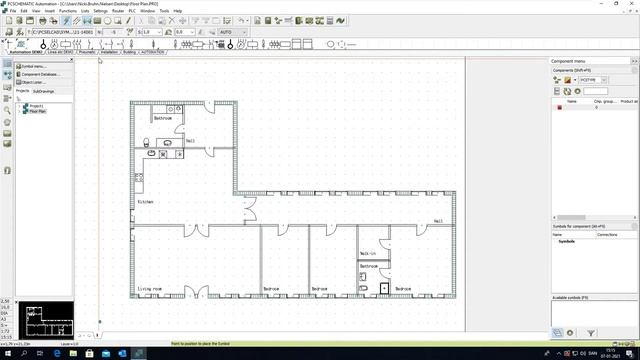The height and width of the screenshot is (360, 640).
Task: Click the bottom-most icon in left sidebar
Action: click(x=7, y=171)
